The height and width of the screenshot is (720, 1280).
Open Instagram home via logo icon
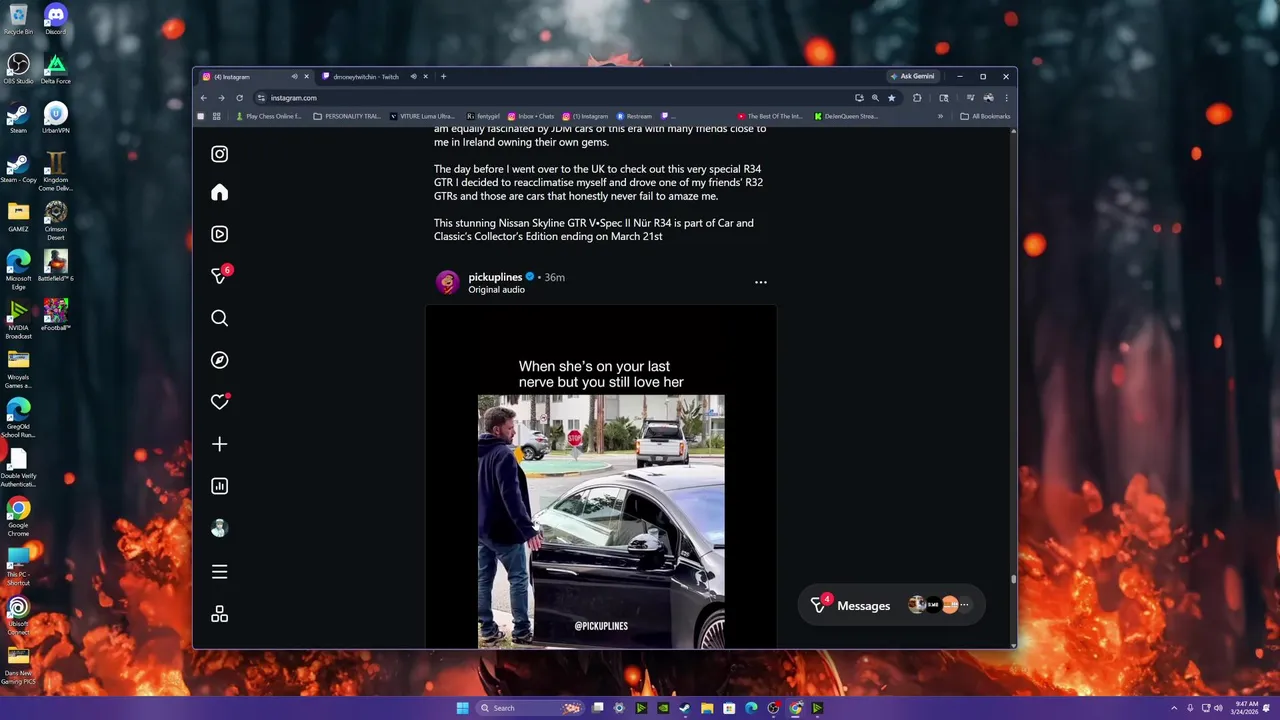click(220, 154)
